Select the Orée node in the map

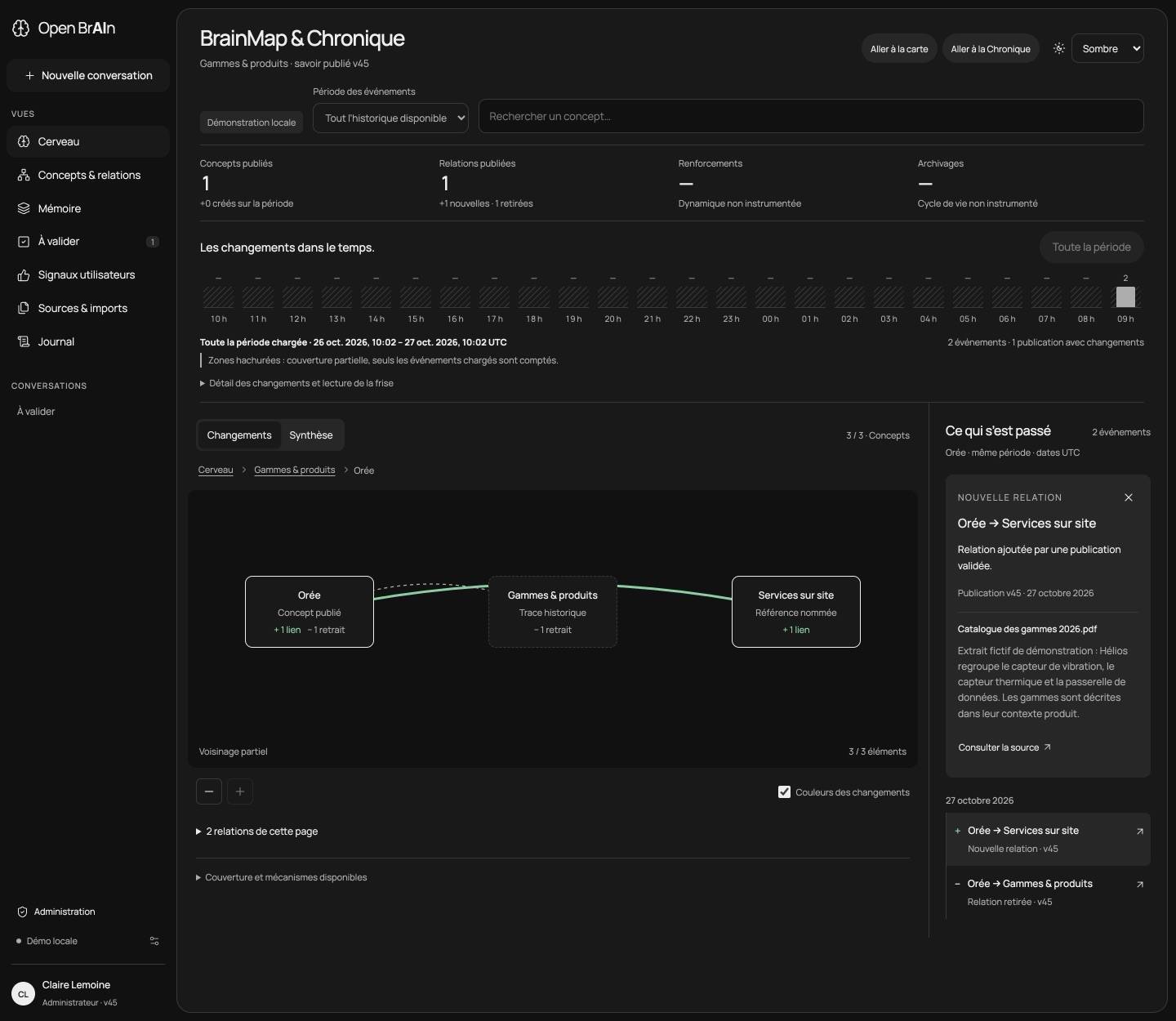tap(310, 612)
